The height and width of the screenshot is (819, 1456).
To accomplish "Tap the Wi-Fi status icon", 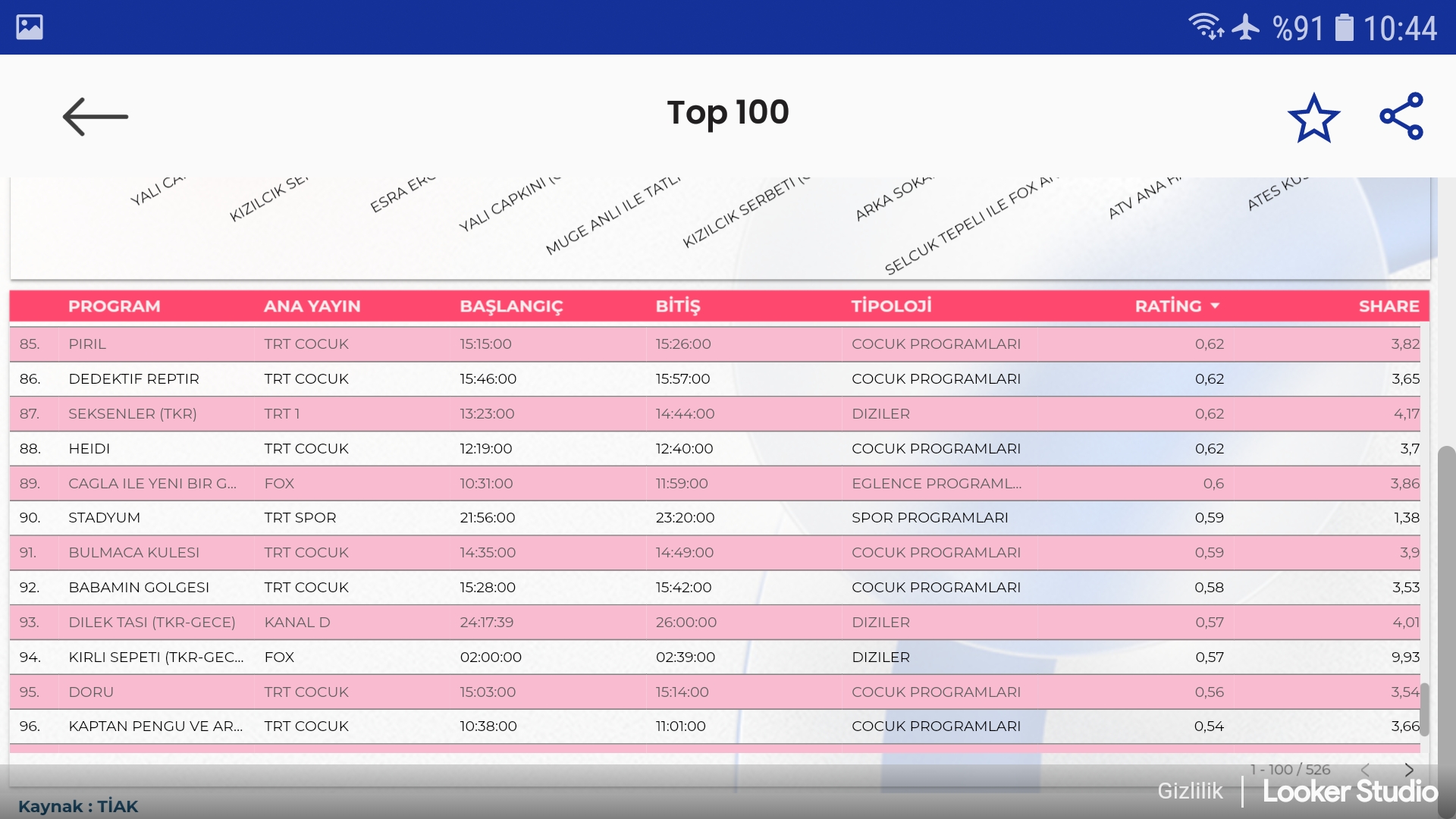I will tap(1204, 27).
